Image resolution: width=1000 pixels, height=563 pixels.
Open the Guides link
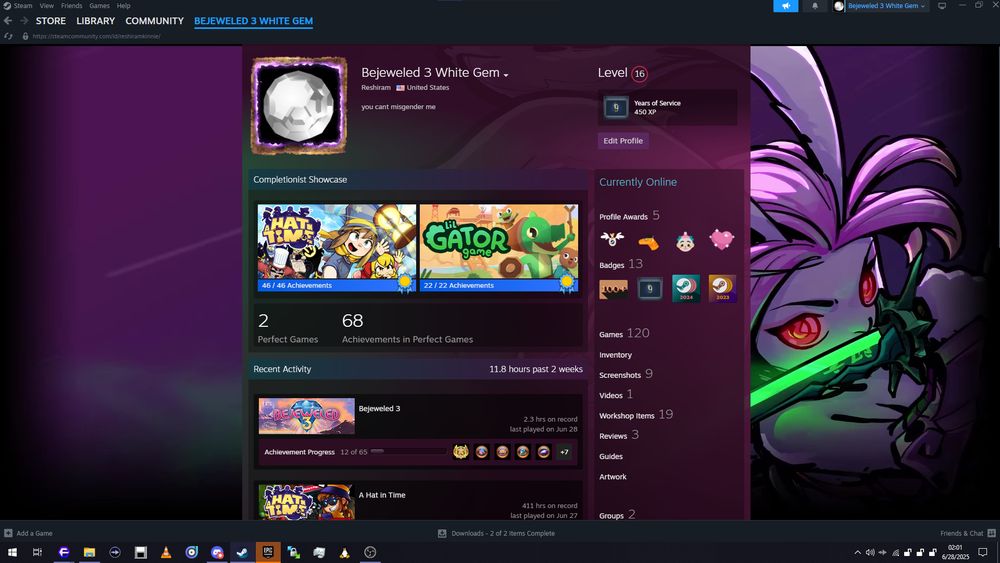[611, 457]
